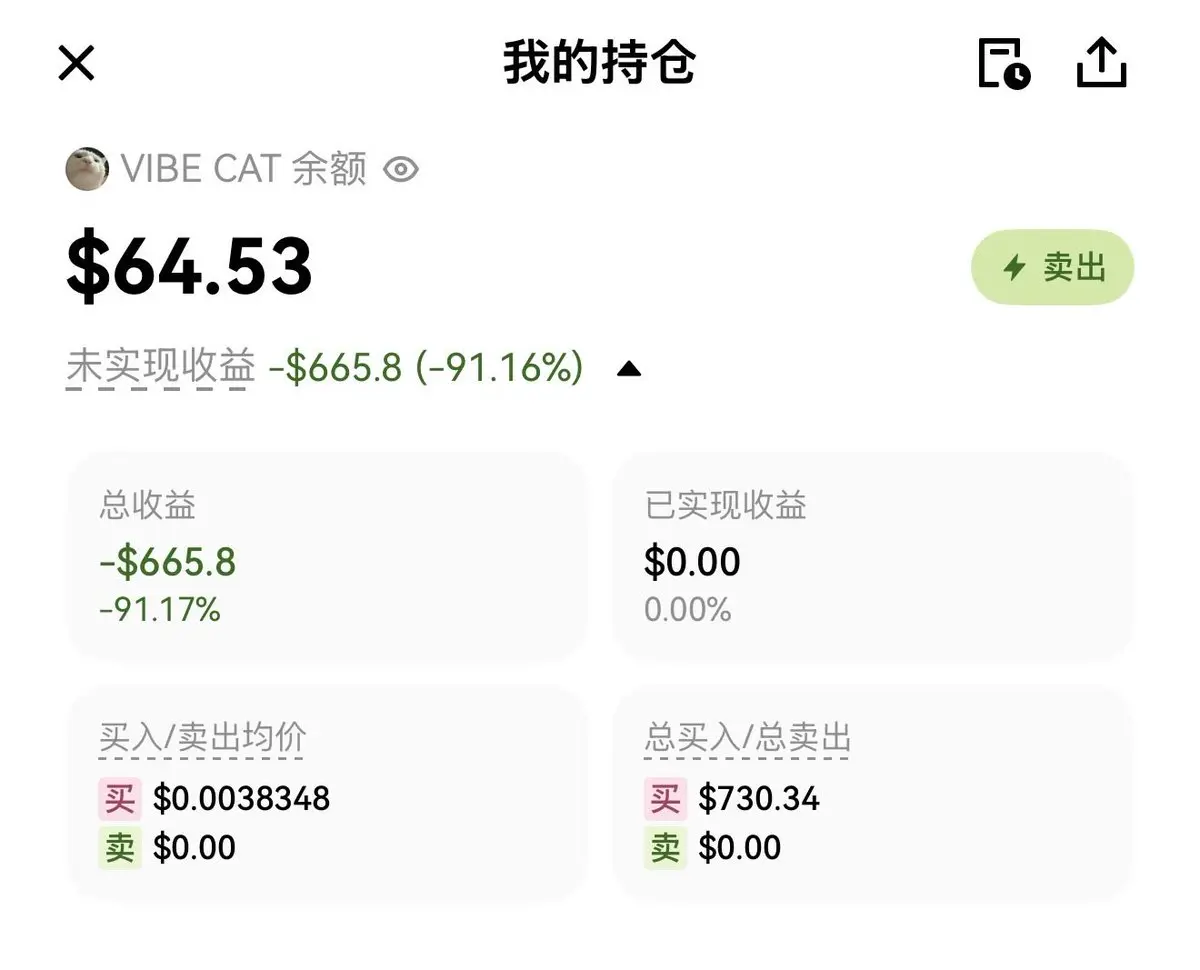Tap the pink 买 badge beside $0.0038348
This screenshot has height=970, width=1200.
pyautogui.click(x=120, y=799)
